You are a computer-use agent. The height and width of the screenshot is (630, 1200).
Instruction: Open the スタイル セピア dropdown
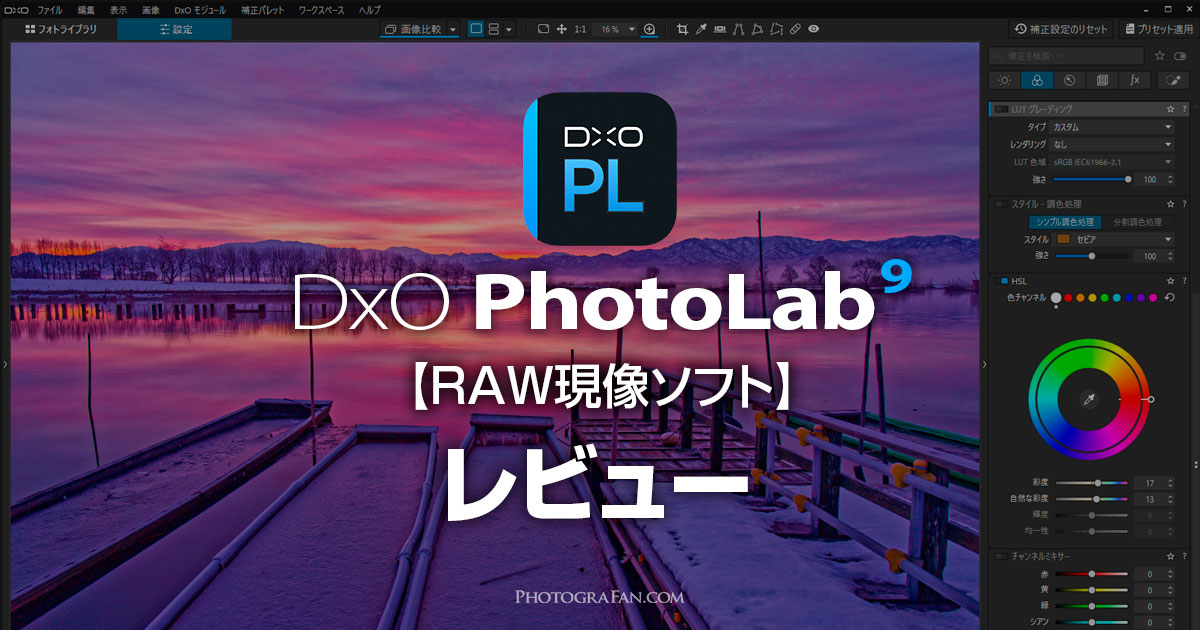click(x=1112, y=240)
